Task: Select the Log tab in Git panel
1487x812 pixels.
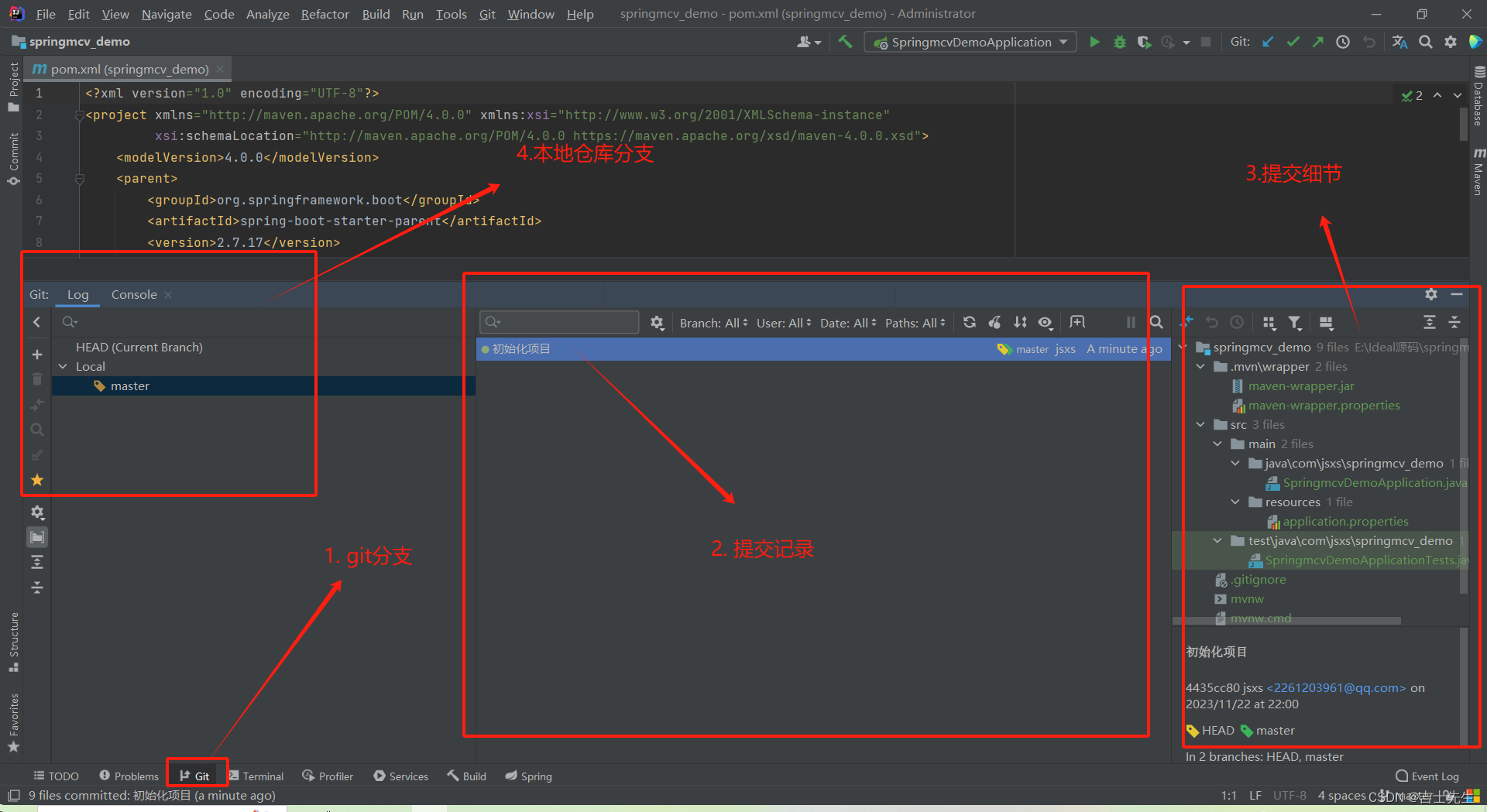Action: 77,294
